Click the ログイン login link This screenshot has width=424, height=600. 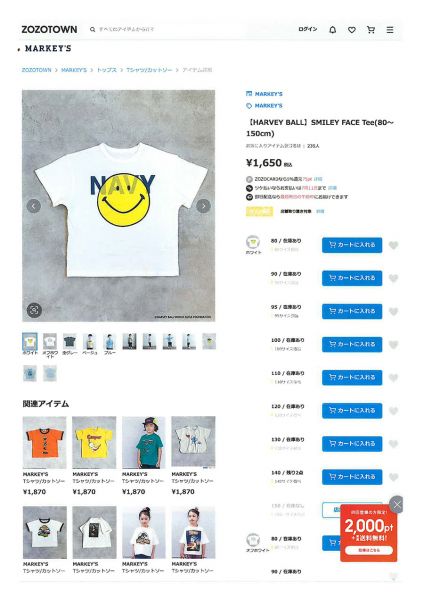click(308, 29)
